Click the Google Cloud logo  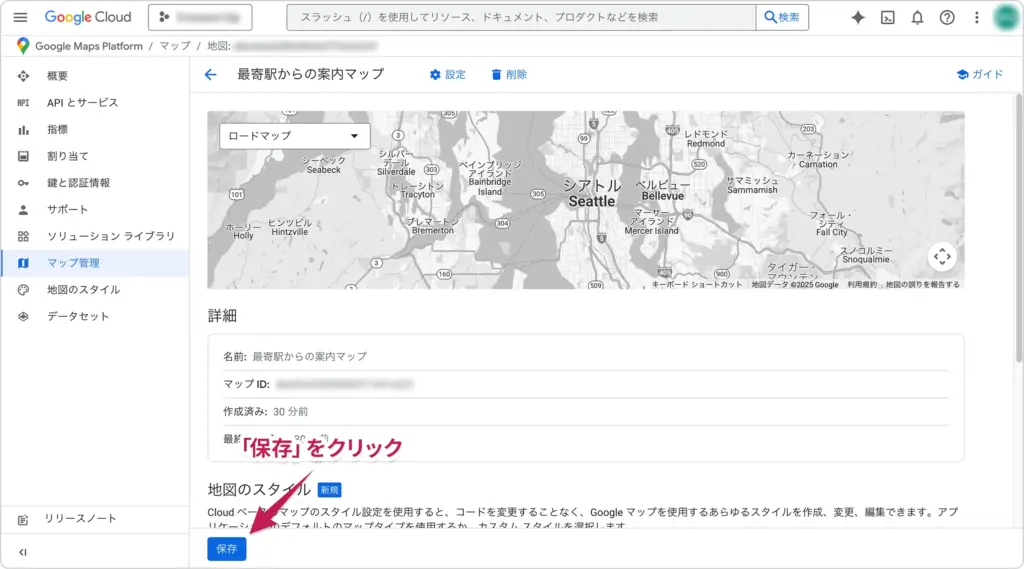[88, 17]
